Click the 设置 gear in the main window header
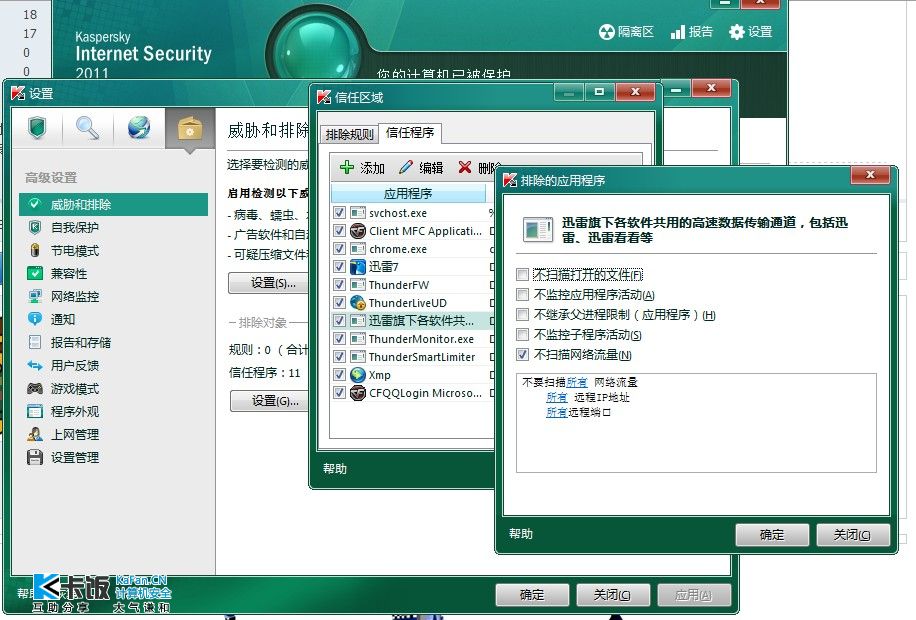This screenshot has width=916, height=620. 751,32
